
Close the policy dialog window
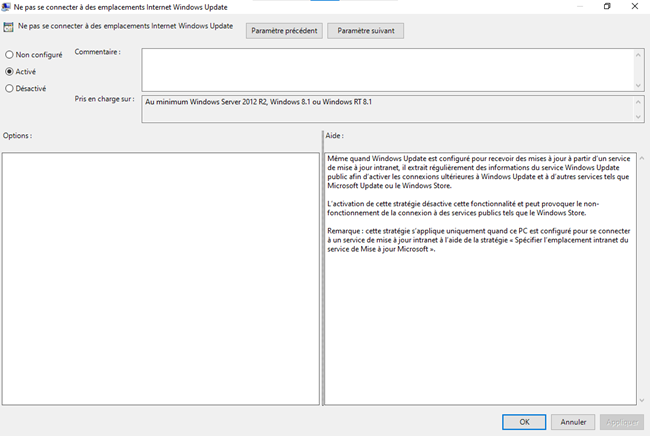point(635,6)
